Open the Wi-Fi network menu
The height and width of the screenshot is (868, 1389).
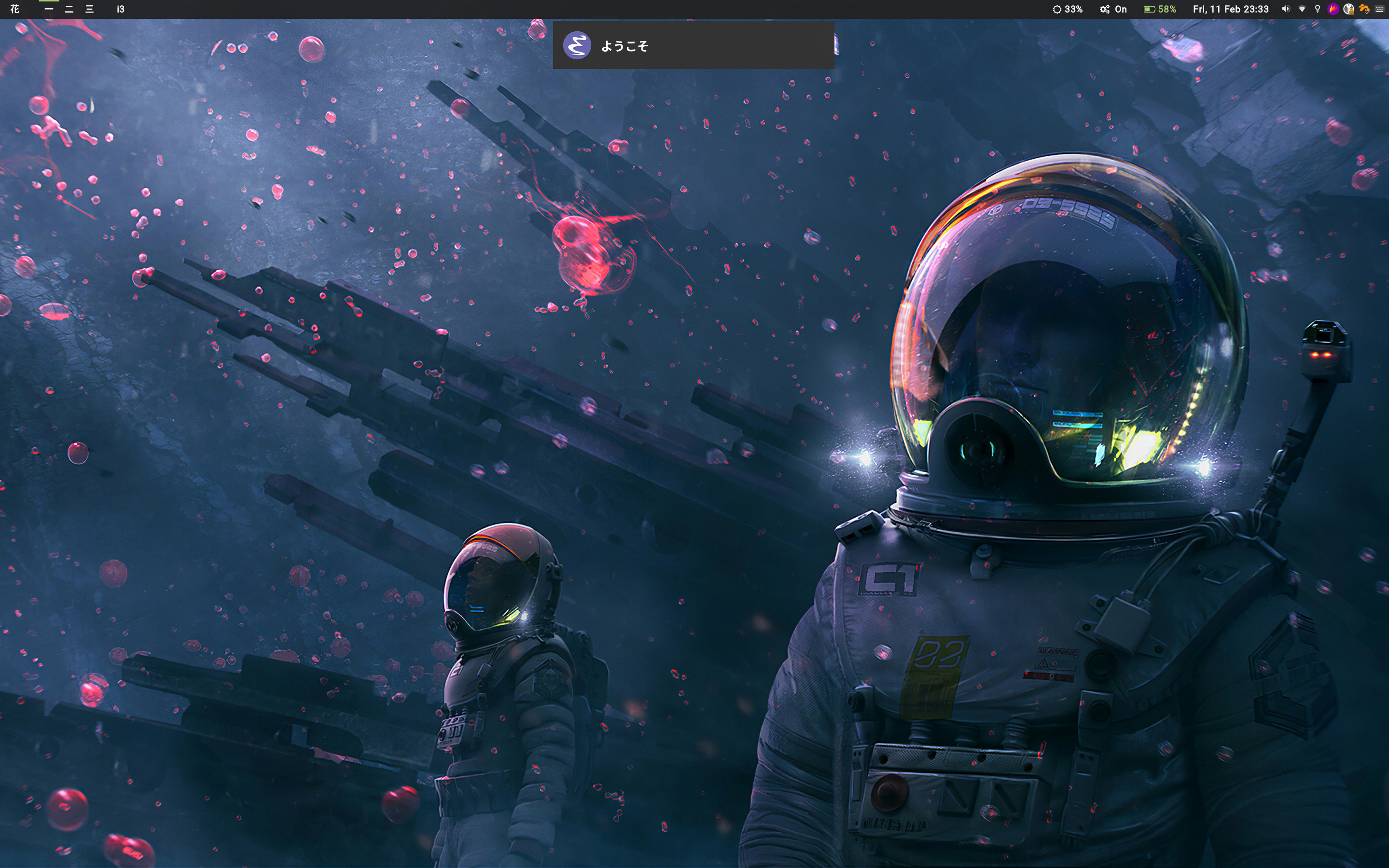click(x=1302, y=9)
